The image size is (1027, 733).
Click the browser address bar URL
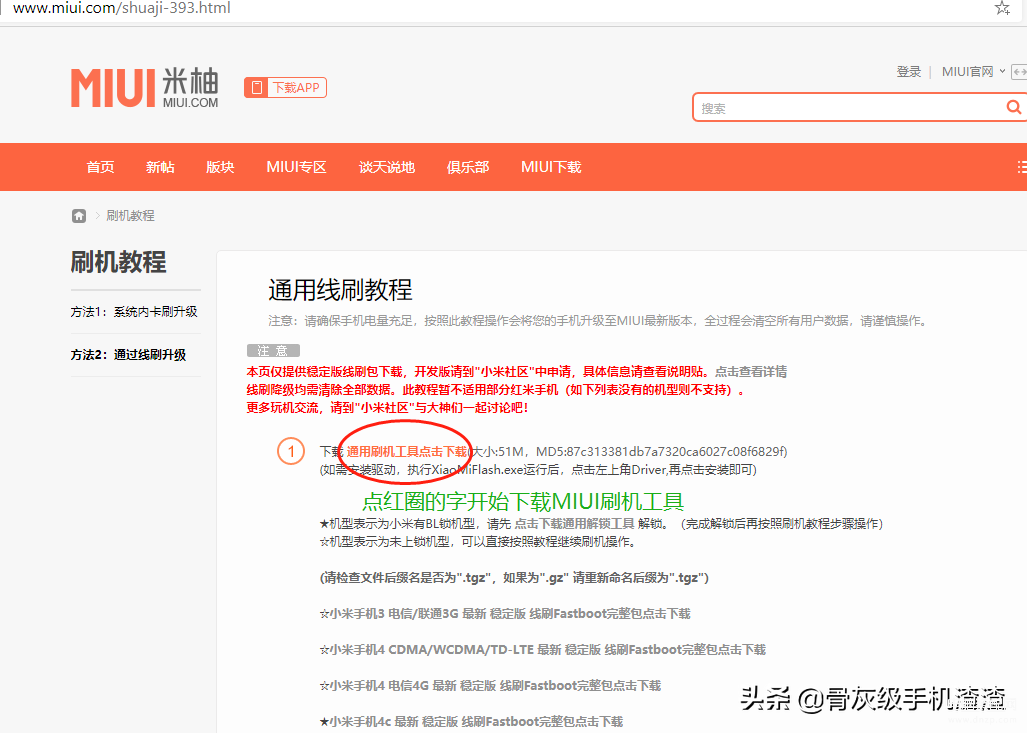[x=122, y=8]
